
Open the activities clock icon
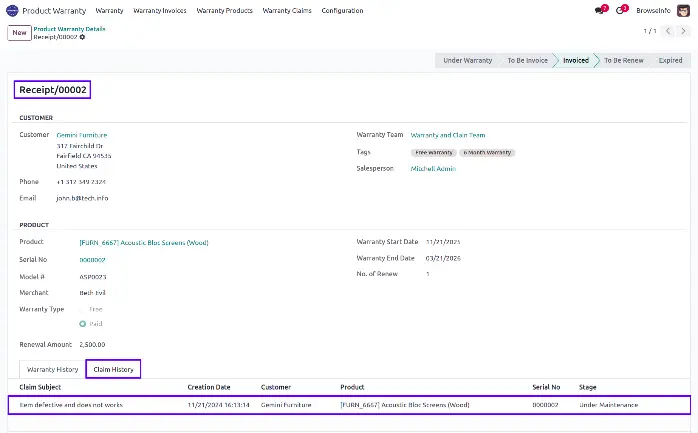tap(621, 10)
